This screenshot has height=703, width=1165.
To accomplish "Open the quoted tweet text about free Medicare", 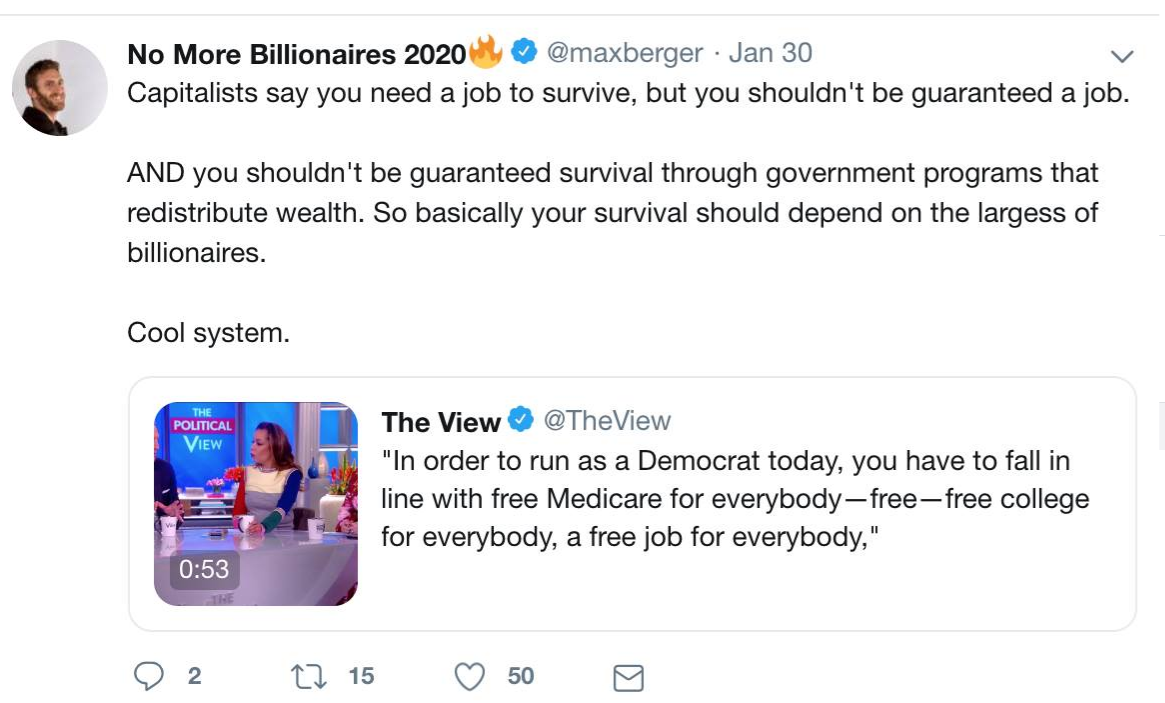I will tap(734, 499).
